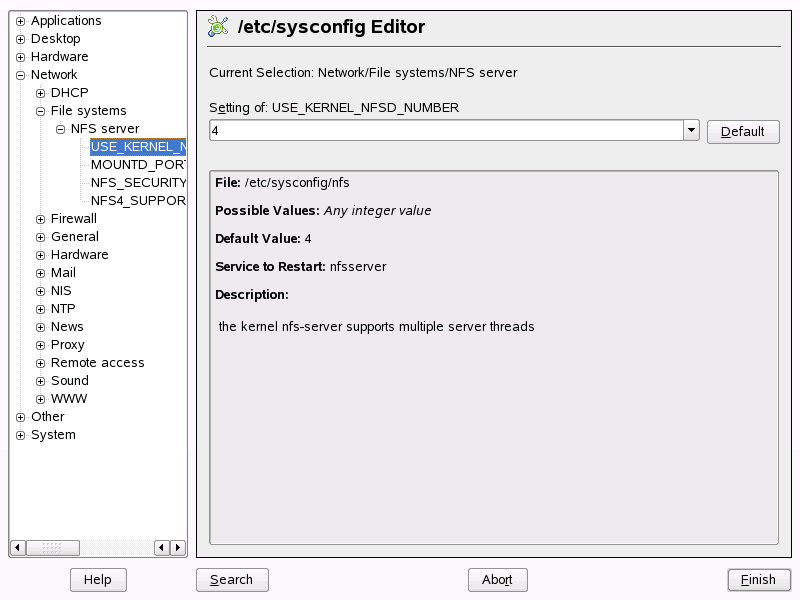The image size is (800, 600).
Task: Expand the NTP node
Action: point(40,309)
